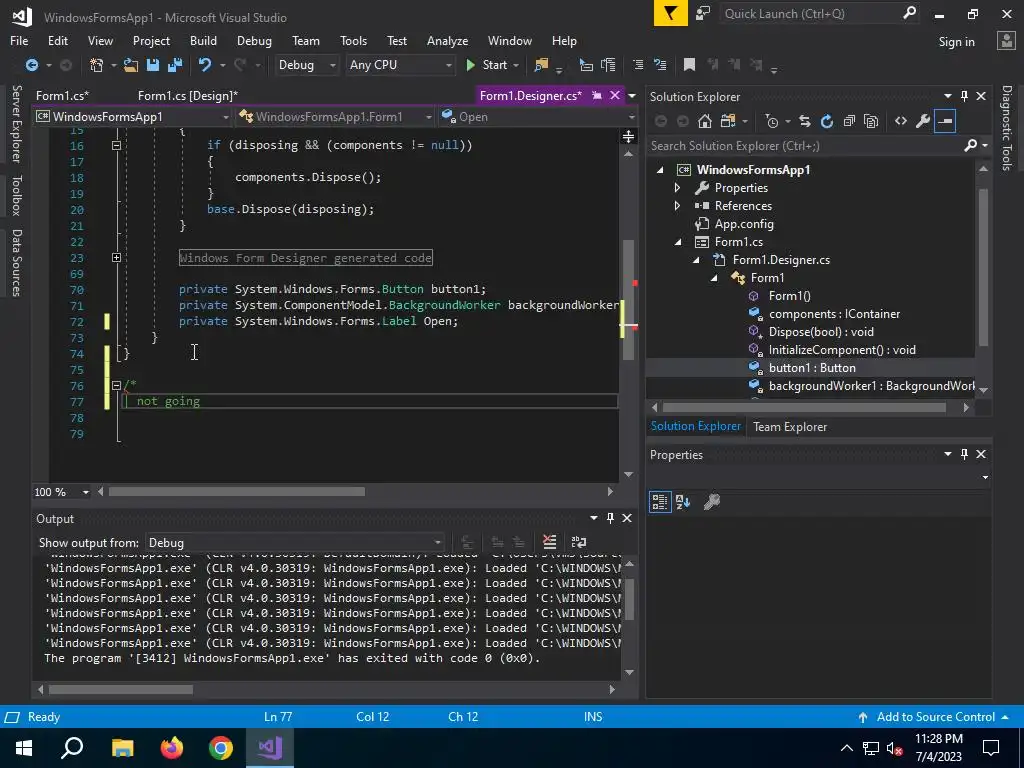Open the Open member dropdown in navigation bar
The height and width of the screenshot is (768, 1024).
click(537, 117)
